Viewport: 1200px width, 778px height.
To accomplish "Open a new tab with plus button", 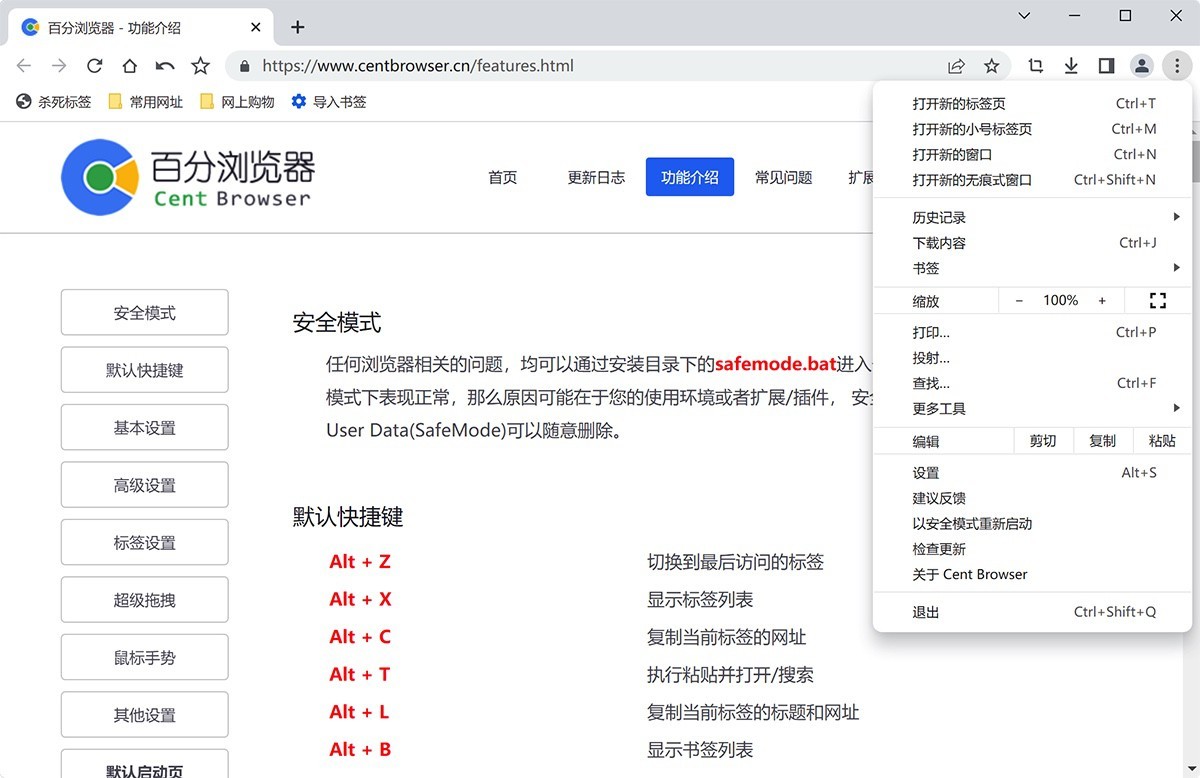I will pyautogui.click(x=297, y=27).
